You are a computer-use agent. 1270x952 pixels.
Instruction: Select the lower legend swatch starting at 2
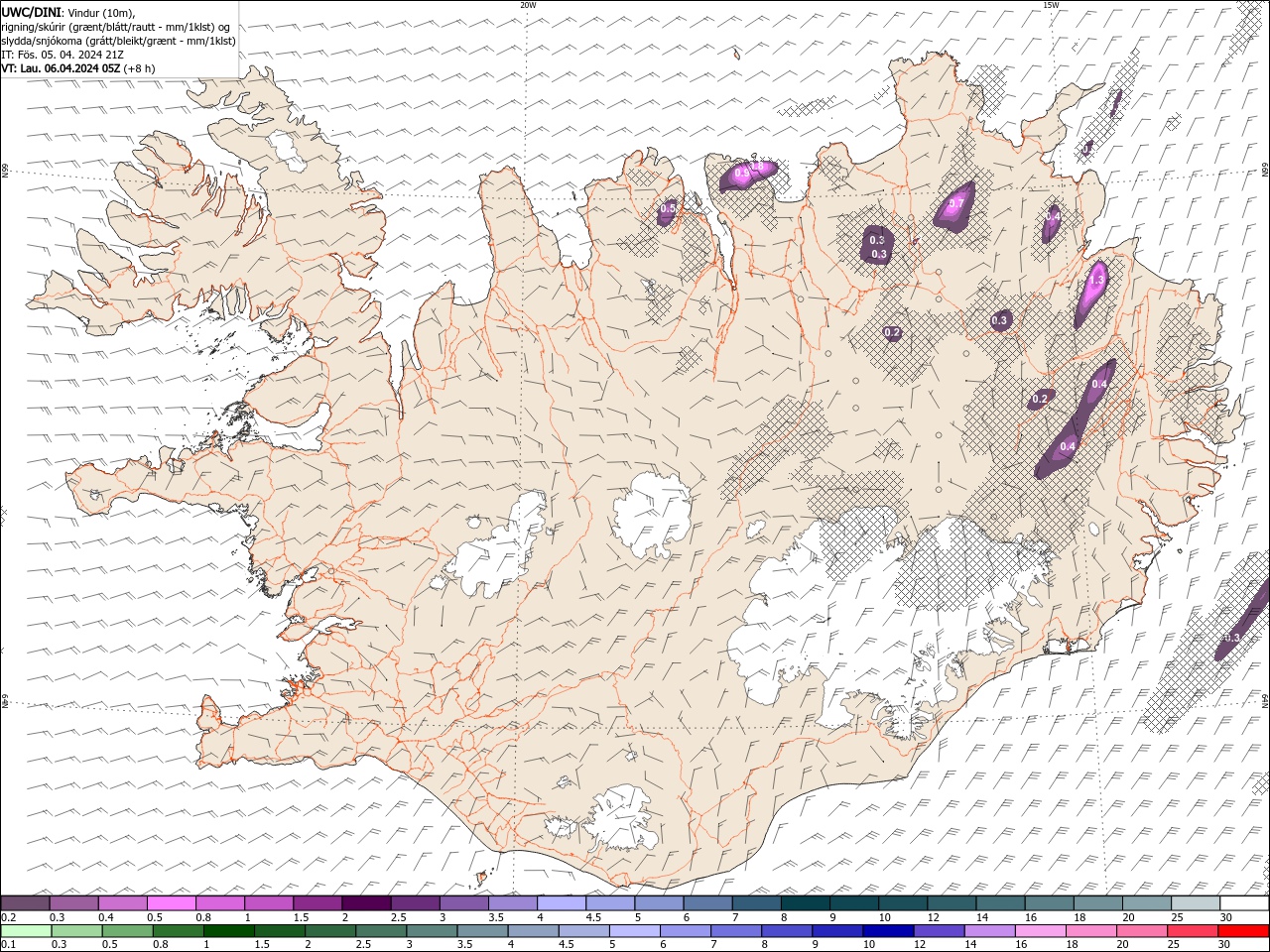click(x=330, y=931)
